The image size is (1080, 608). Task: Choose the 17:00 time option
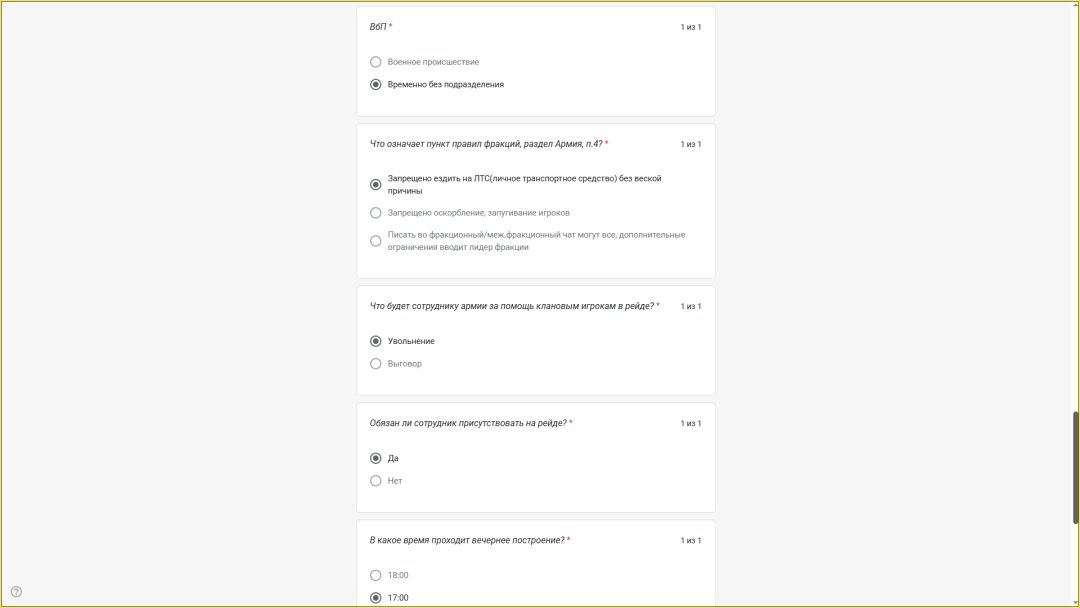(x=376, y=598)
